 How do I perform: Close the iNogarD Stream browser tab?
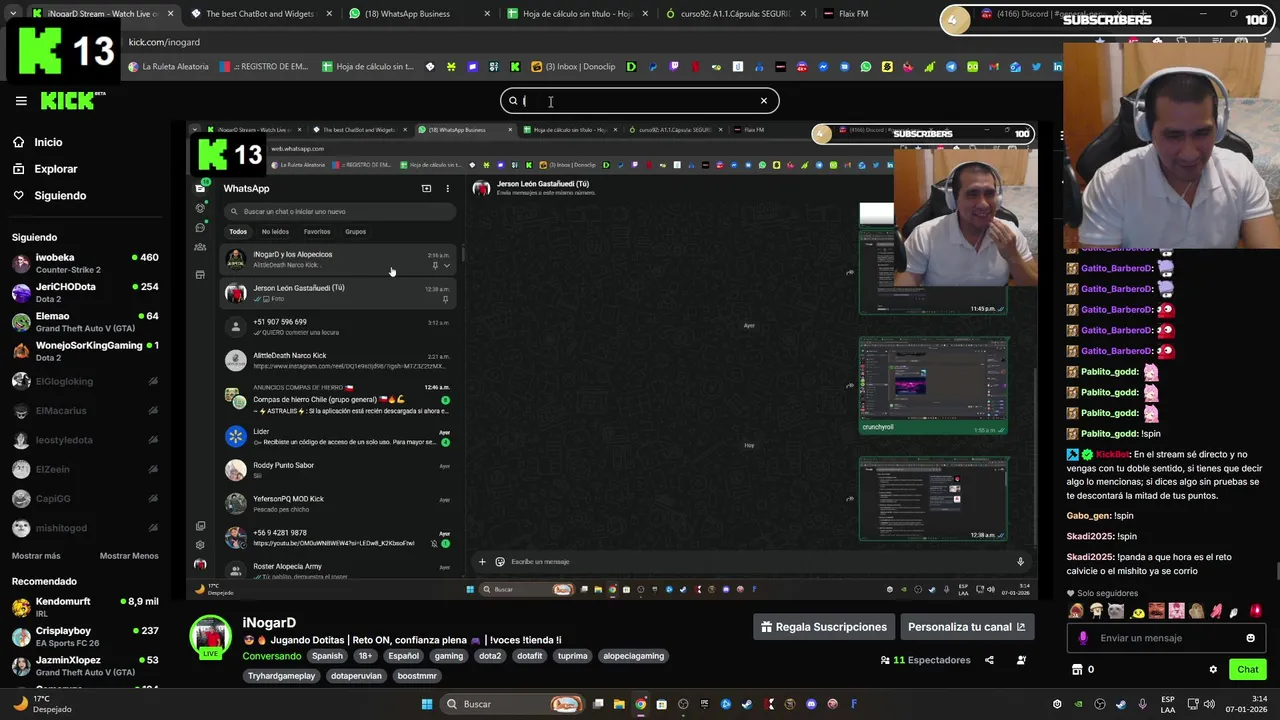click(x=170, y=14)
